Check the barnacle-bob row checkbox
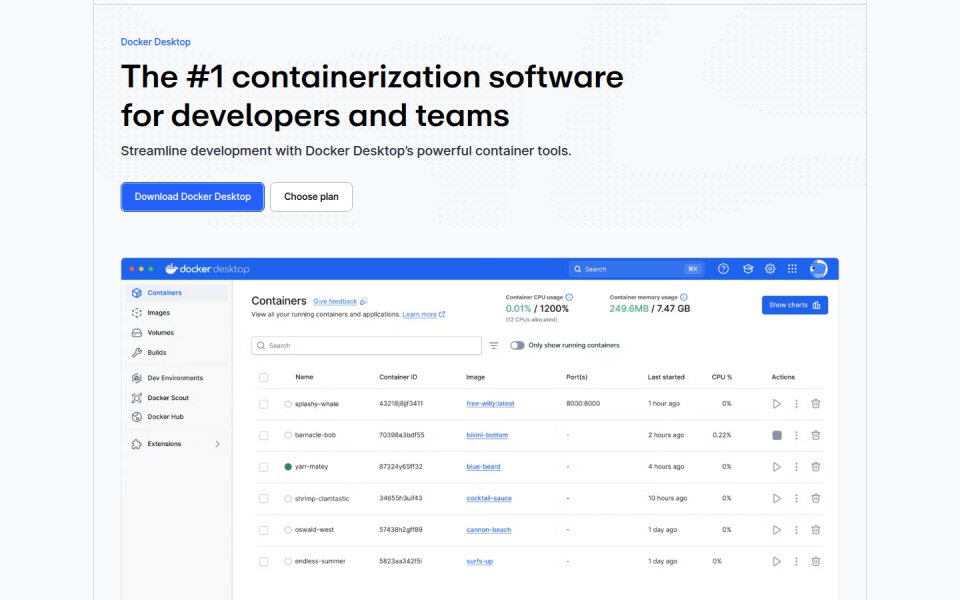 [x=263, y=435]
